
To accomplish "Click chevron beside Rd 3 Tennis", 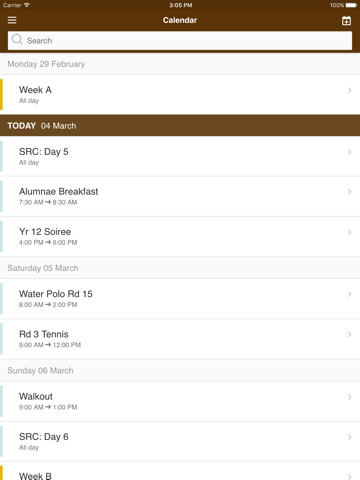I will pyautogui.click(x=349, y=334).
